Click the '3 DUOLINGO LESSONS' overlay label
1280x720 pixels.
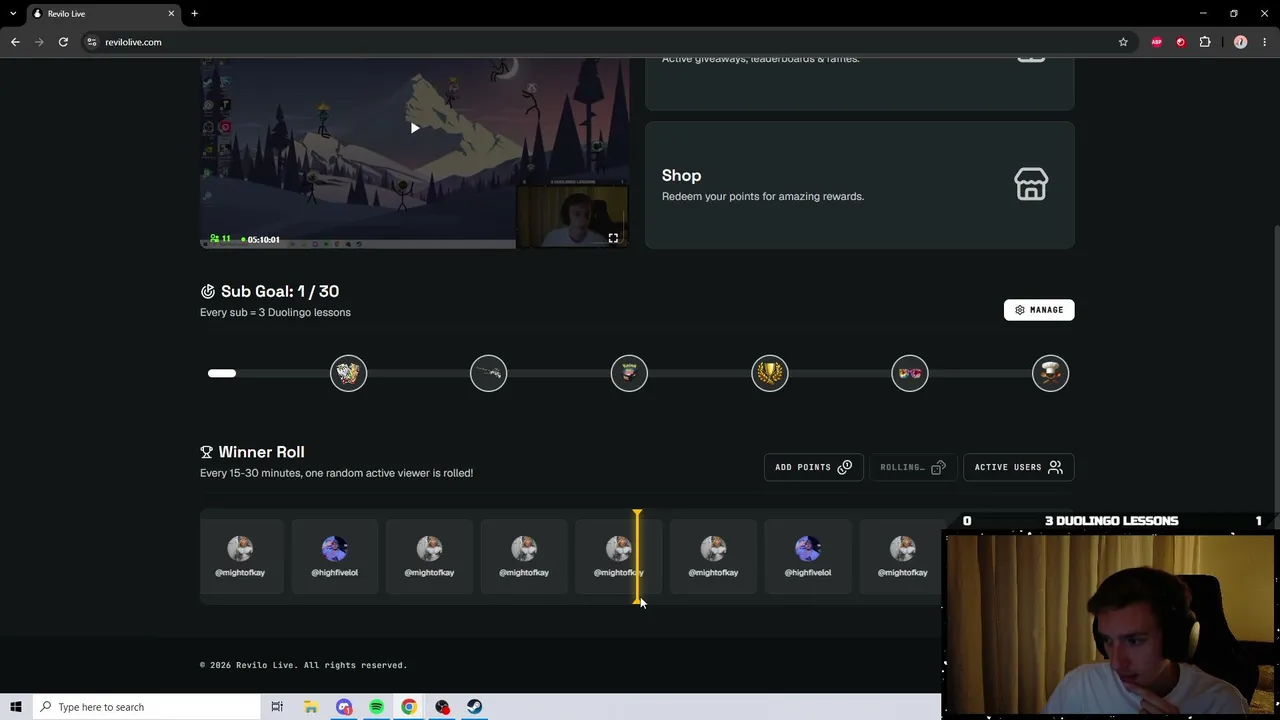tap(1111, 521)
